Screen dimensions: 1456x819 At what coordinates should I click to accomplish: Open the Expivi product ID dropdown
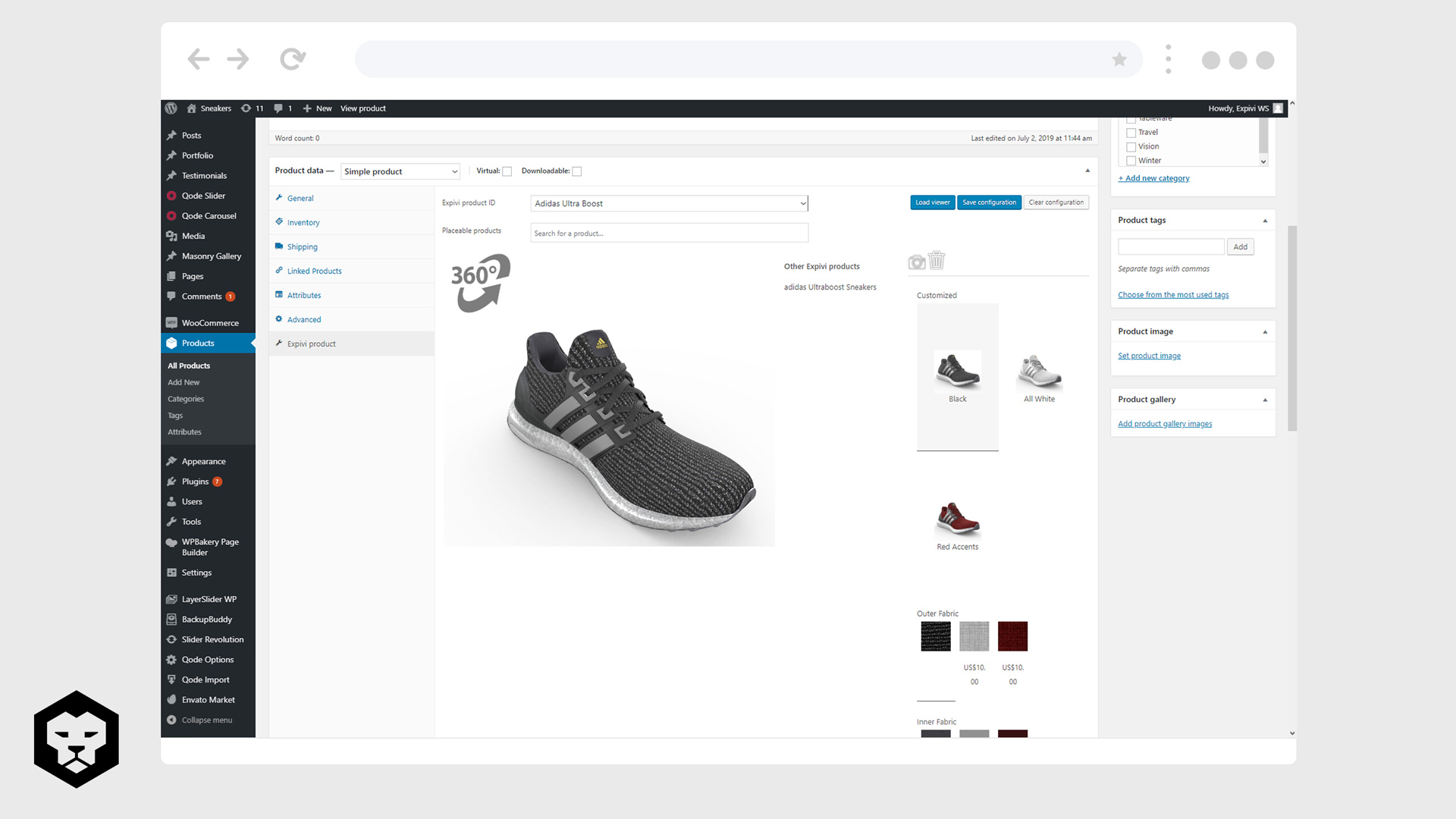[670, 203]
